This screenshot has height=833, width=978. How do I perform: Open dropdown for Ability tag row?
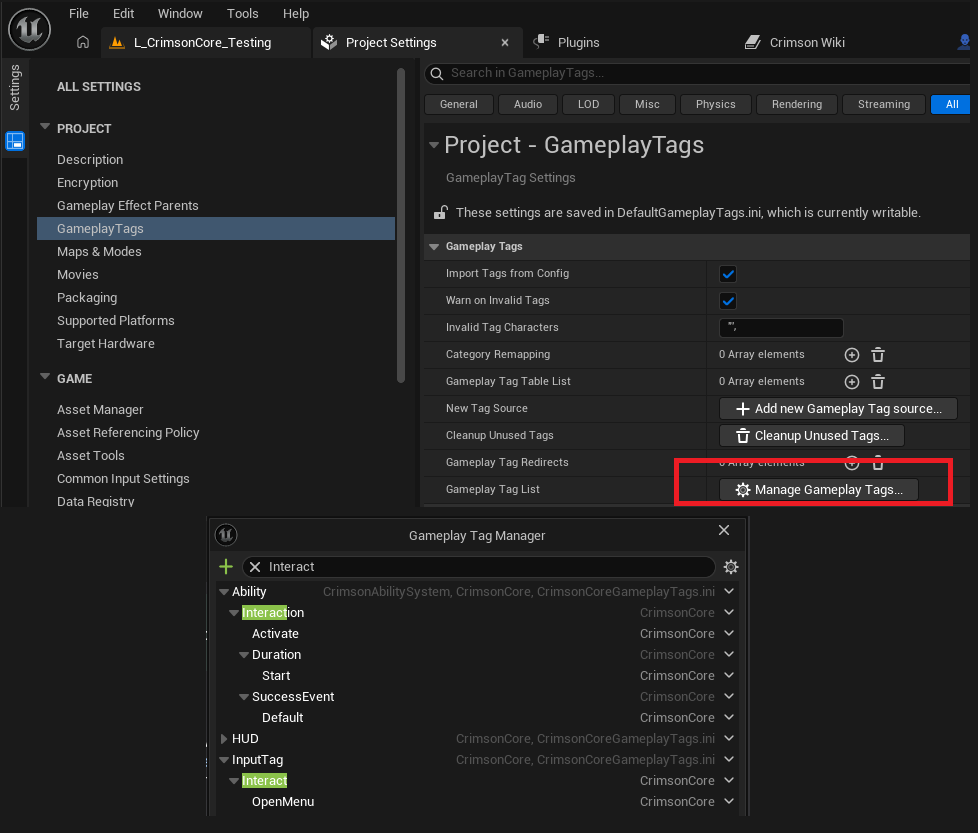(x=729, y=591)
